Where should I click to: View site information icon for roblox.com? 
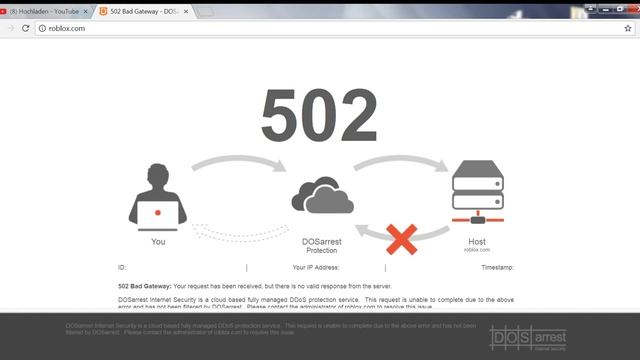point(42,28)
